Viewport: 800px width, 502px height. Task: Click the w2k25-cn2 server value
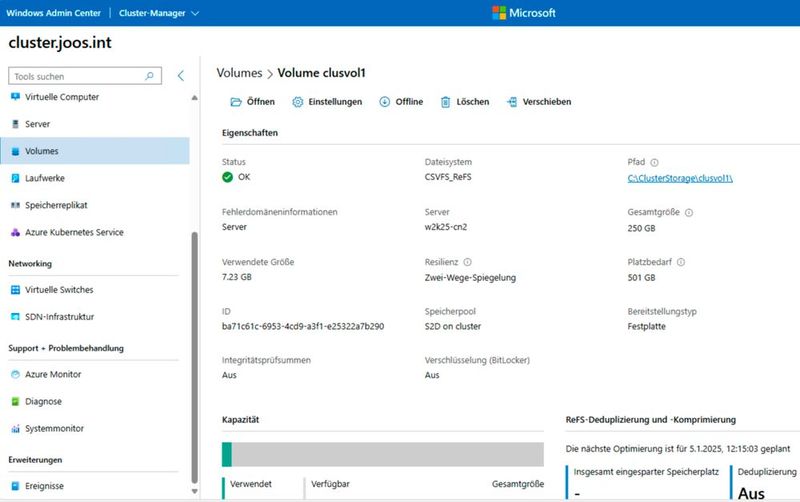point(446,227)
